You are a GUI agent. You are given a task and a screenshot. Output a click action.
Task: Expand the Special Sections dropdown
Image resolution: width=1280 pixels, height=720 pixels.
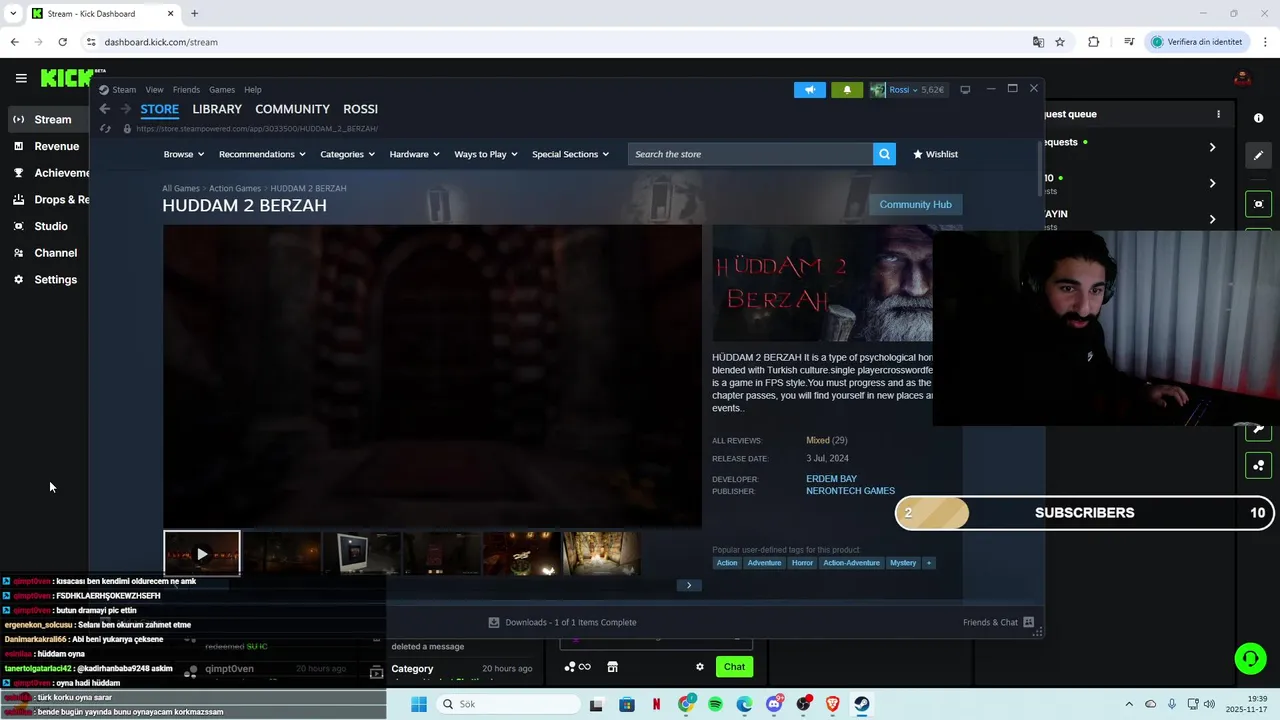[x=570, y=154]
